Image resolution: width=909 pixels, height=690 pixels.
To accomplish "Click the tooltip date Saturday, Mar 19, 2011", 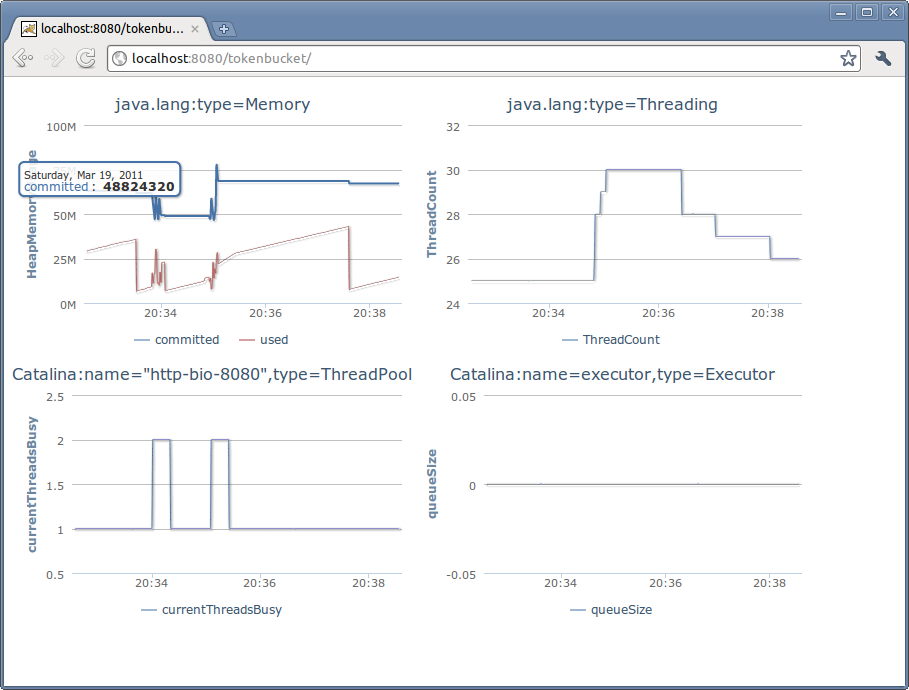I will click(83, 175).
